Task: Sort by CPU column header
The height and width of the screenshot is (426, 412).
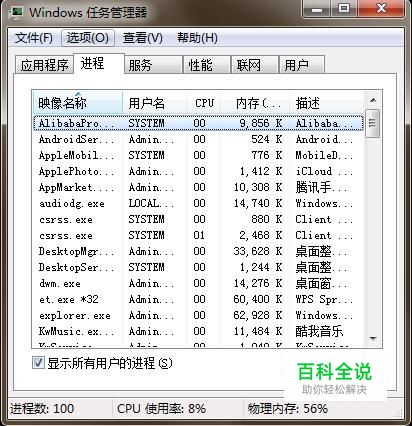Action: click(203, 103)
